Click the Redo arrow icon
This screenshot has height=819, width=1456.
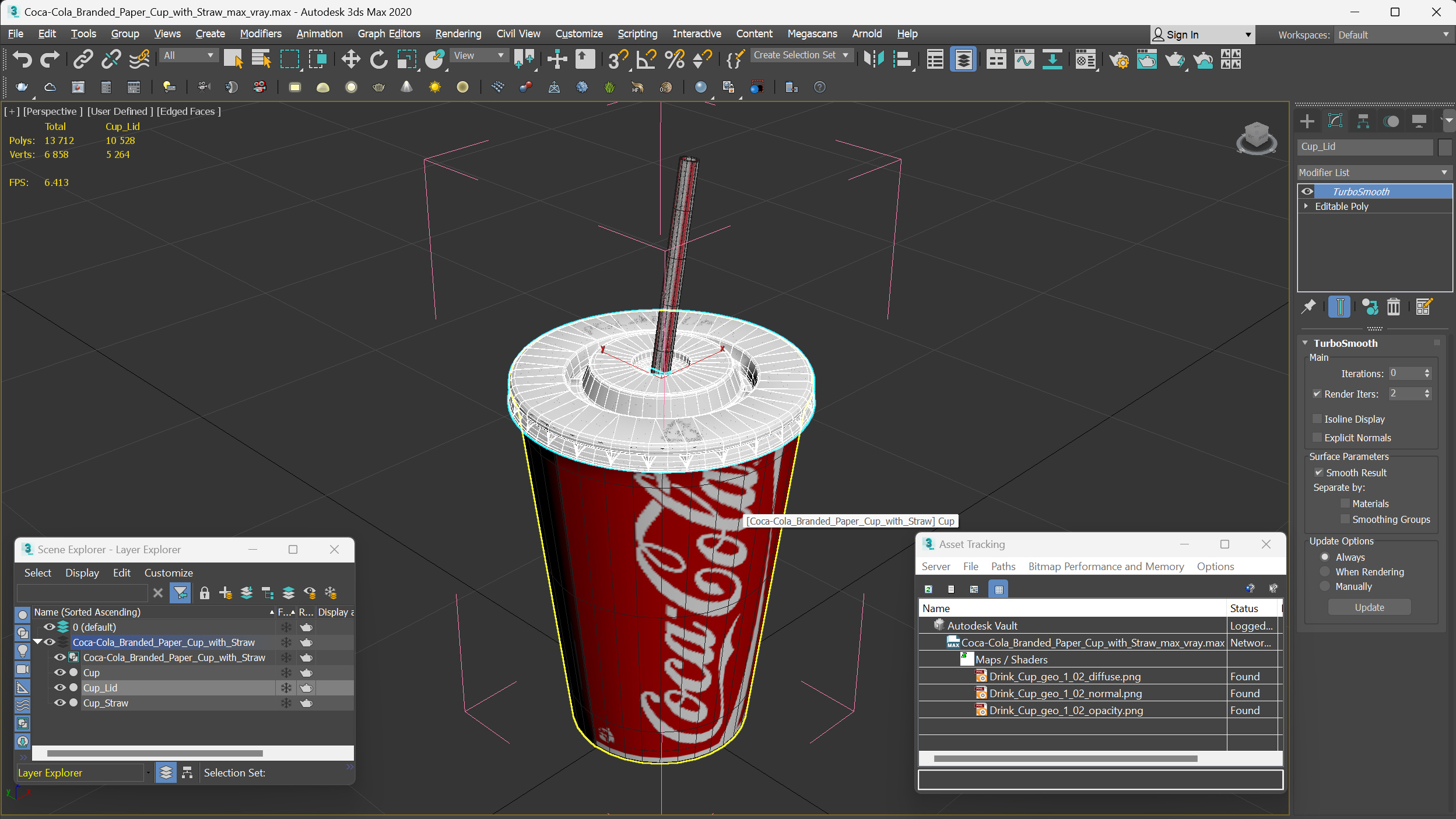(50, 59)
